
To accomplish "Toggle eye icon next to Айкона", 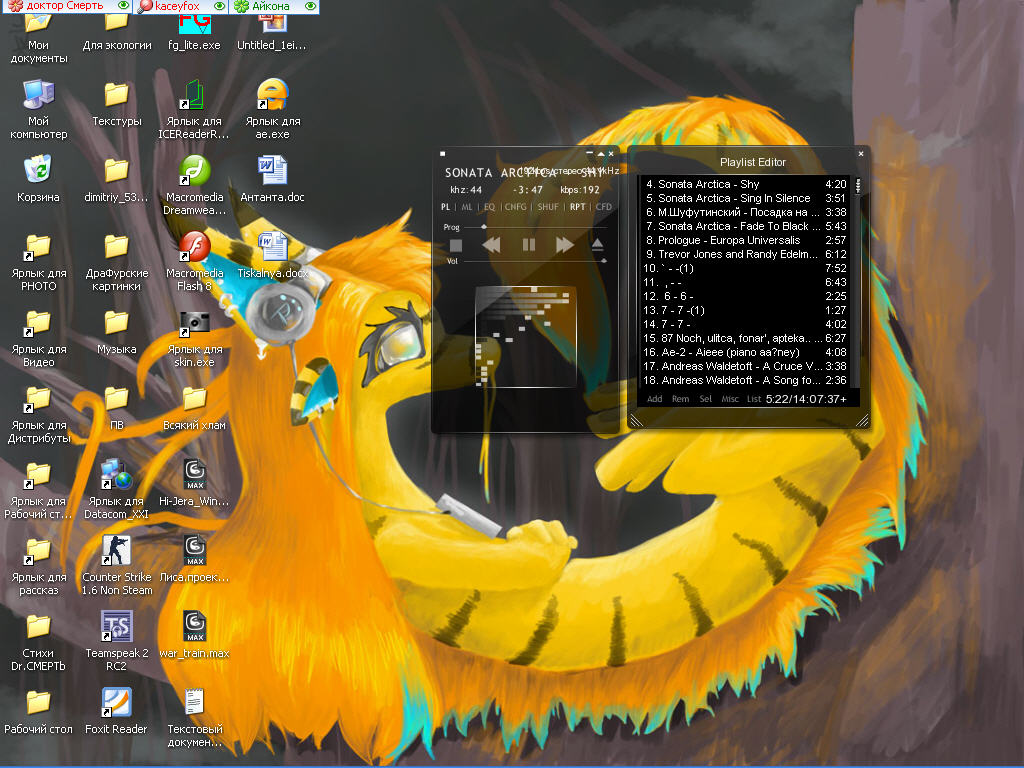I will [x=311, y=6].
